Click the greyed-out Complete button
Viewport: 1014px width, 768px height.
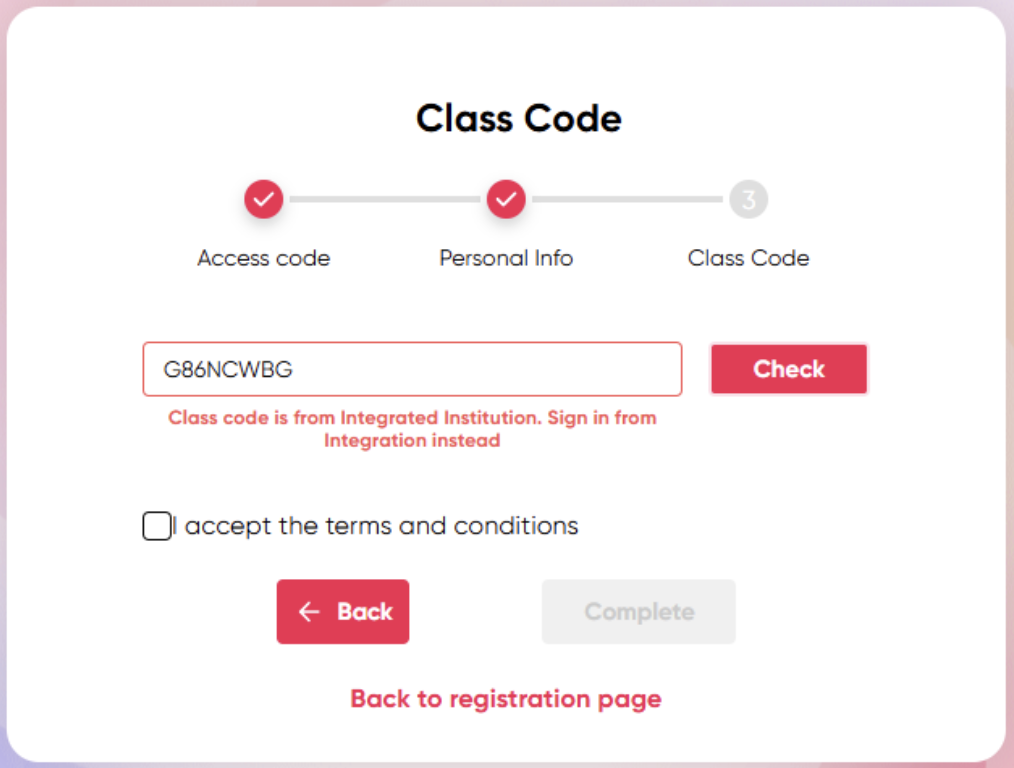click(638, 612)
